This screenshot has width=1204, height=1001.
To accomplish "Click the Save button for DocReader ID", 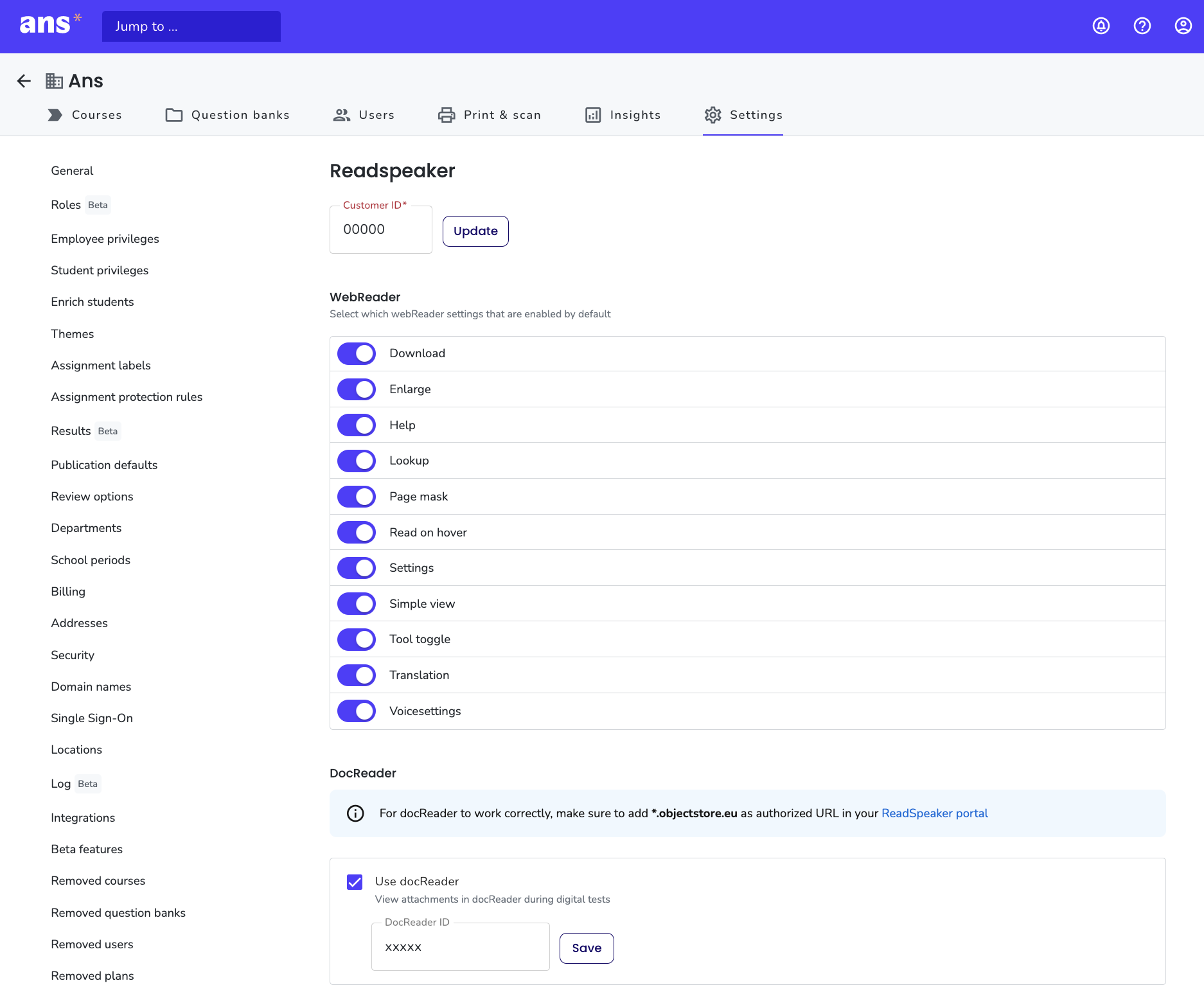I will pos(587,948).
